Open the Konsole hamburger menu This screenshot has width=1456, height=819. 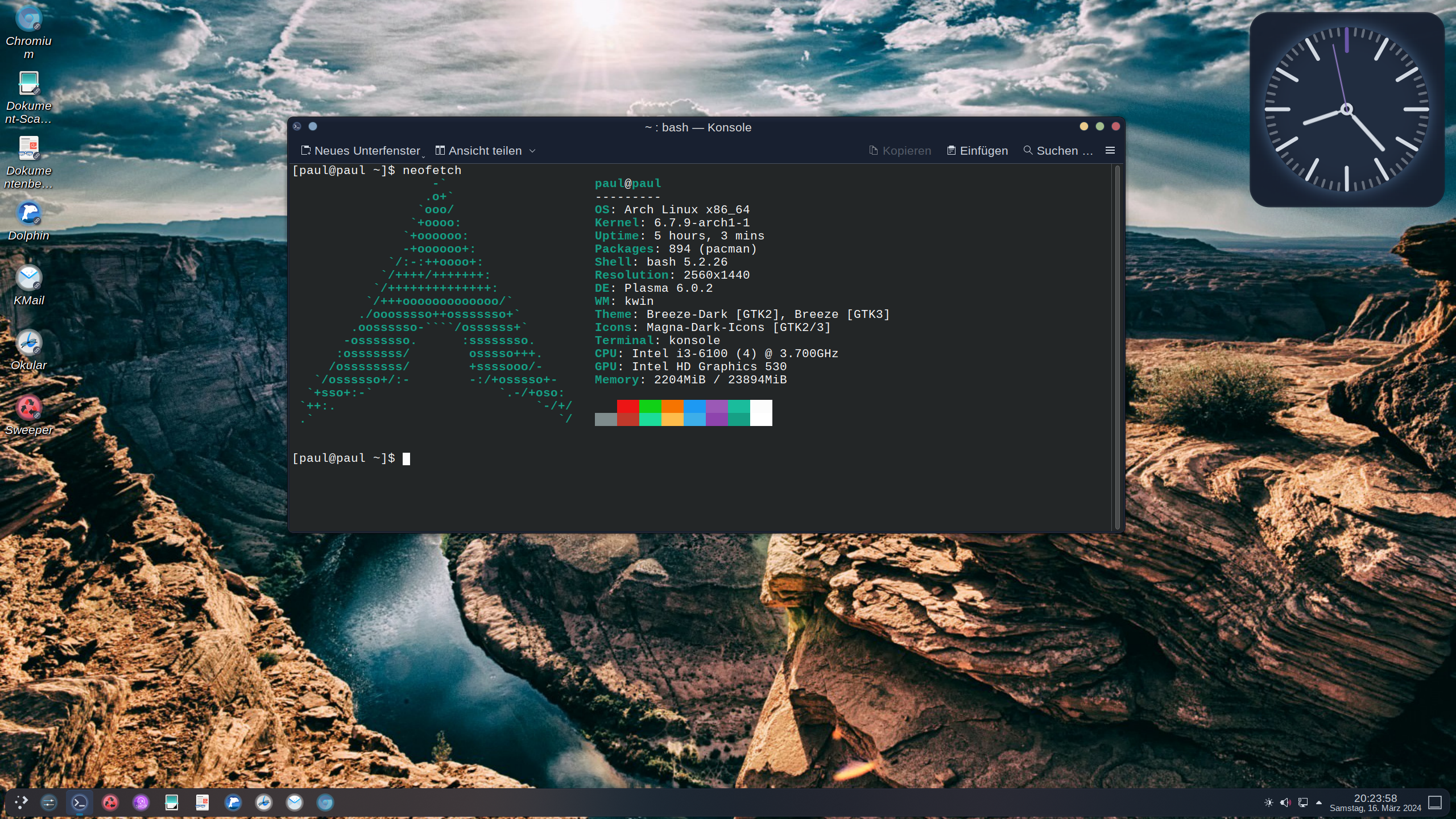pos(1110,151)
